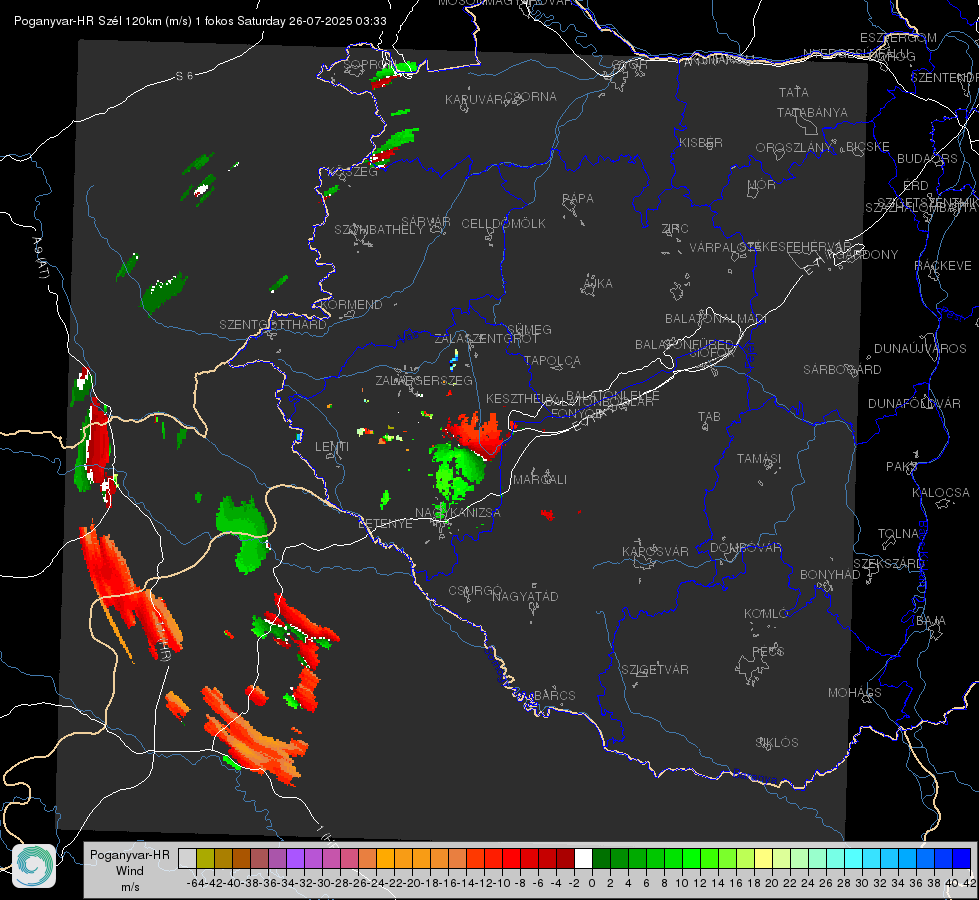The width and height of the screenshot is (979, 900).
Task: Pick the gray swatch left of -64
Action: (x=187, y=858)
